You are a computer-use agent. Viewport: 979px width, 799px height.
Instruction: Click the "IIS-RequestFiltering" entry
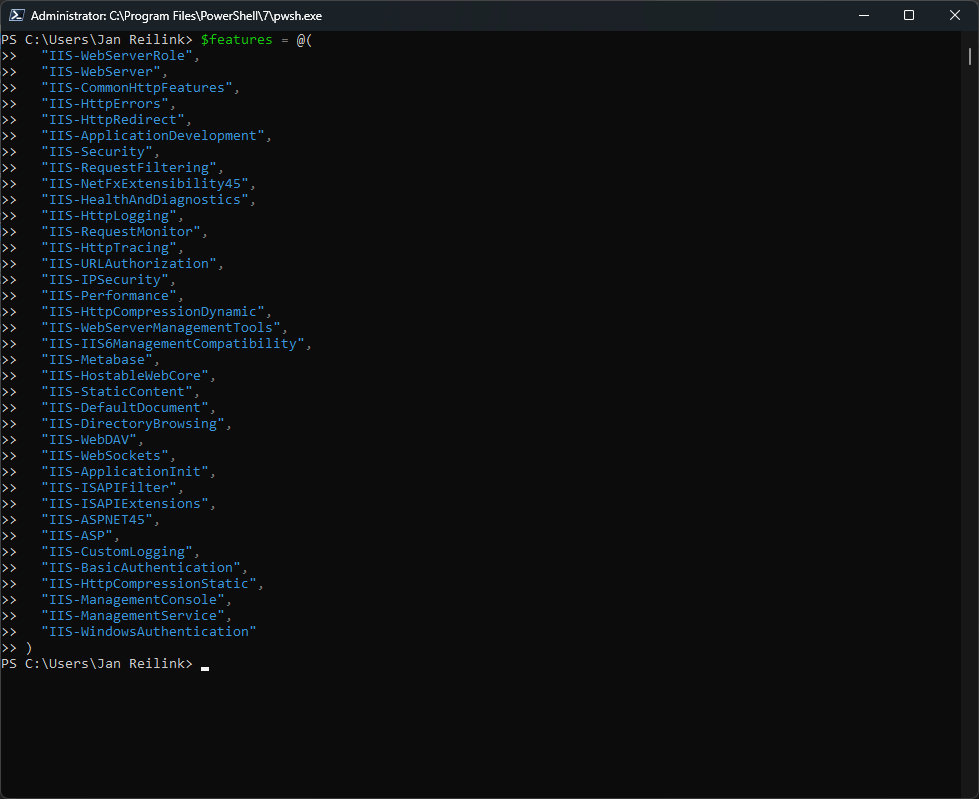(x=129, y=167)
